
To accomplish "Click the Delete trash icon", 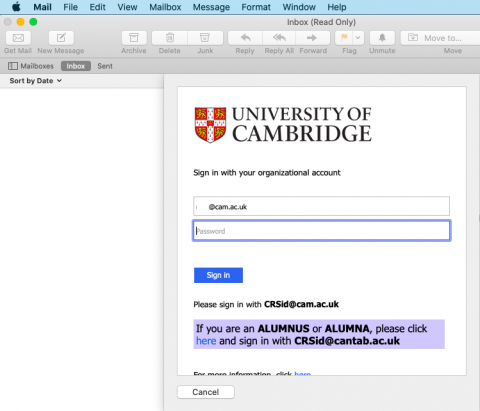I will tap(170, 38).
